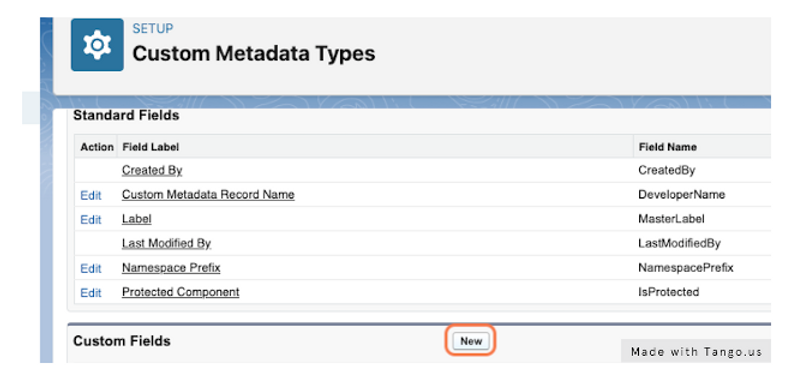Open the Last Modified By field
This screenshot has height=380, width=797.
166,243
